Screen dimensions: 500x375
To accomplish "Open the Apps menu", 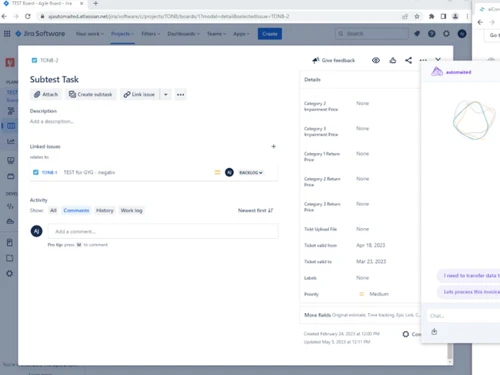I will [241, 34].
